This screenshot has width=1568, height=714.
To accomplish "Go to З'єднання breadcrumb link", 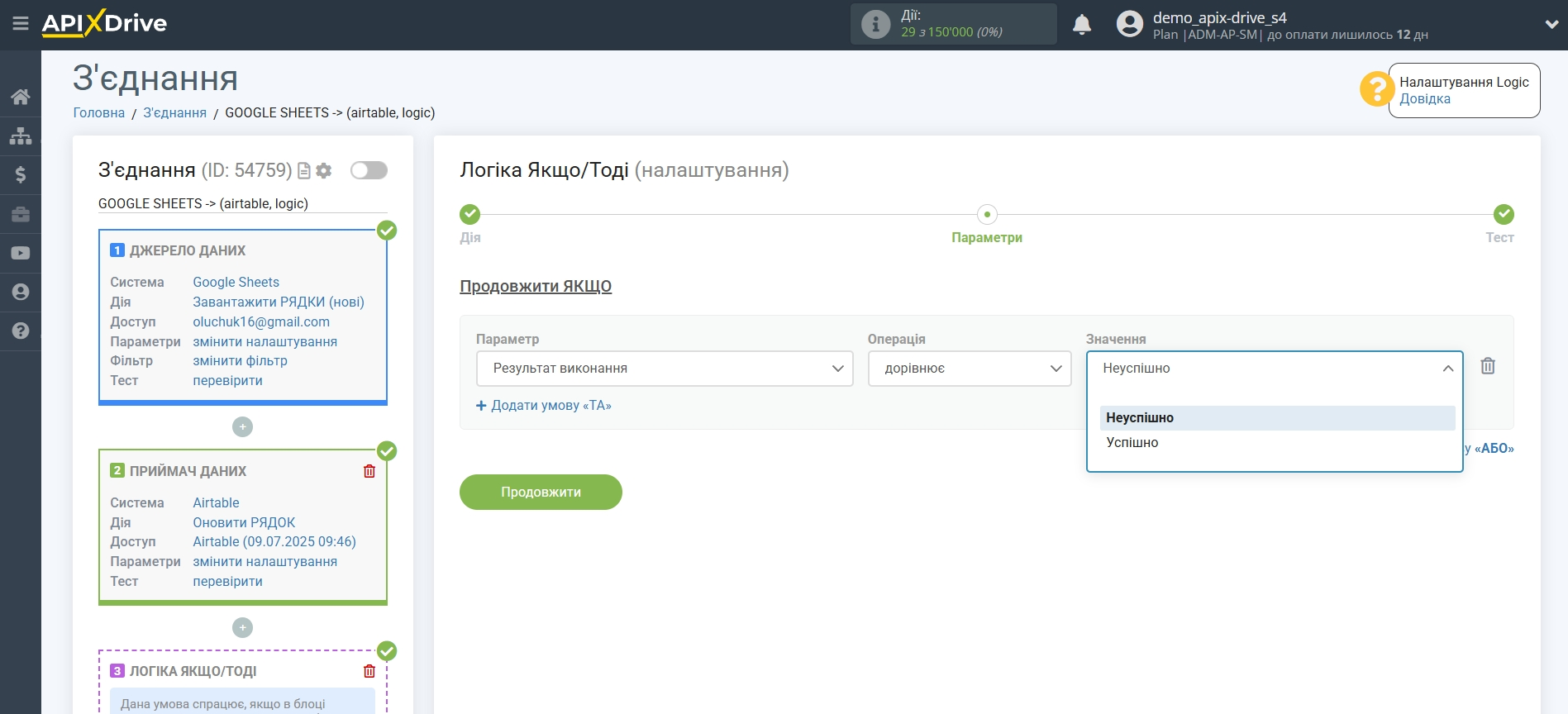I will click(175, 113).
